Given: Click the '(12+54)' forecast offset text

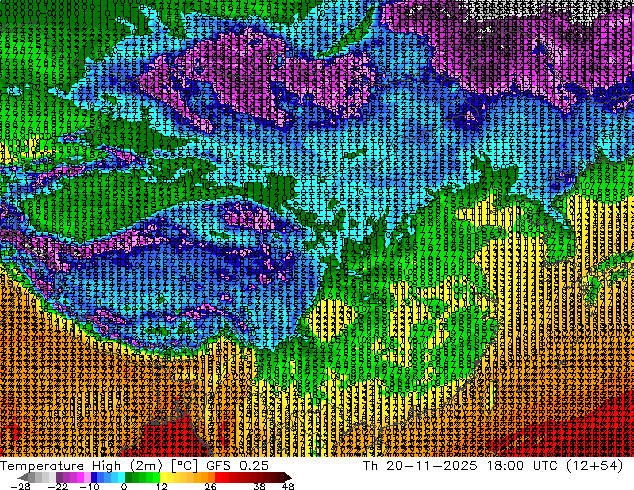Looking at the screenshot, I should 594,466.
